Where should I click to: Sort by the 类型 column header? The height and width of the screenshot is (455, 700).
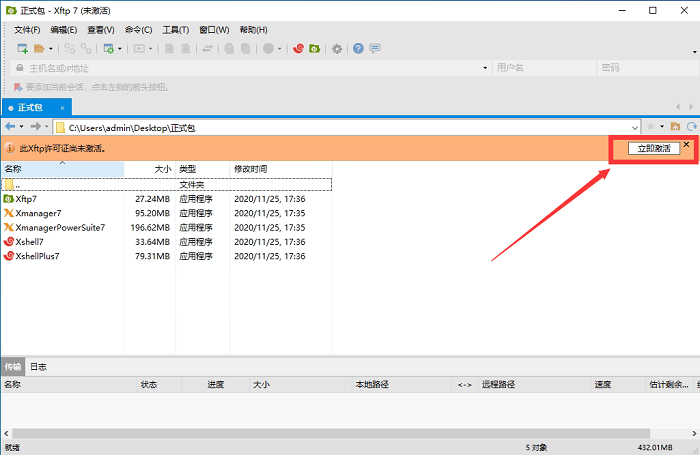(203, 169)
